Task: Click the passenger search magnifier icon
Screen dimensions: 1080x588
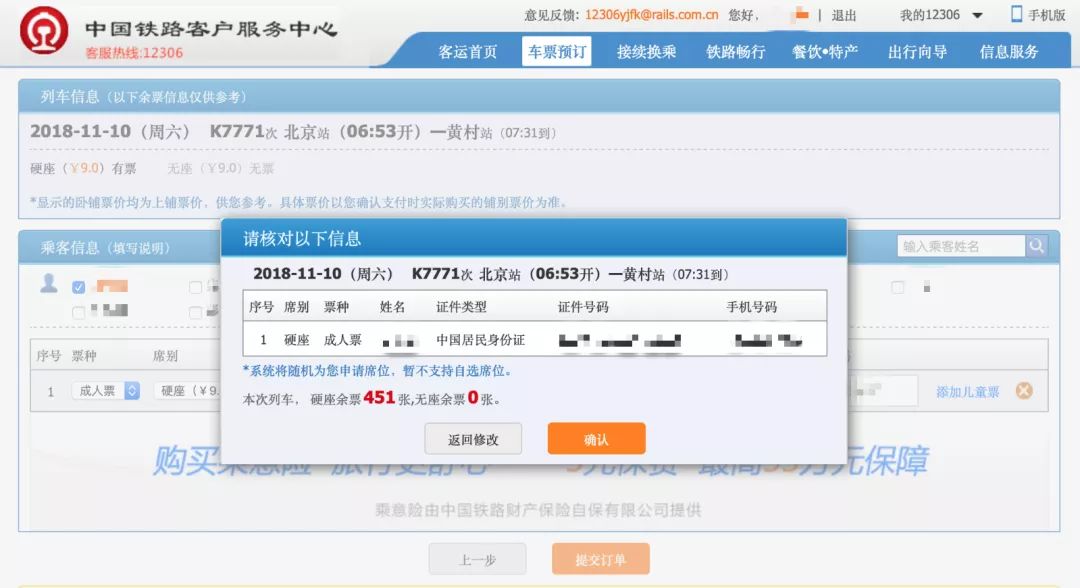Action: [1037, 245]
